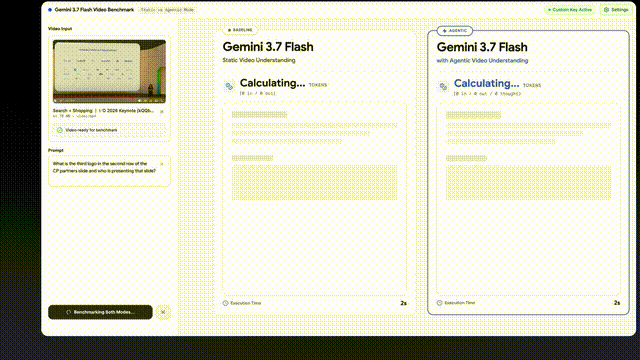Click the keynote video thumbnail
This screenshot has height=360, width=640.
click(109, 71)
